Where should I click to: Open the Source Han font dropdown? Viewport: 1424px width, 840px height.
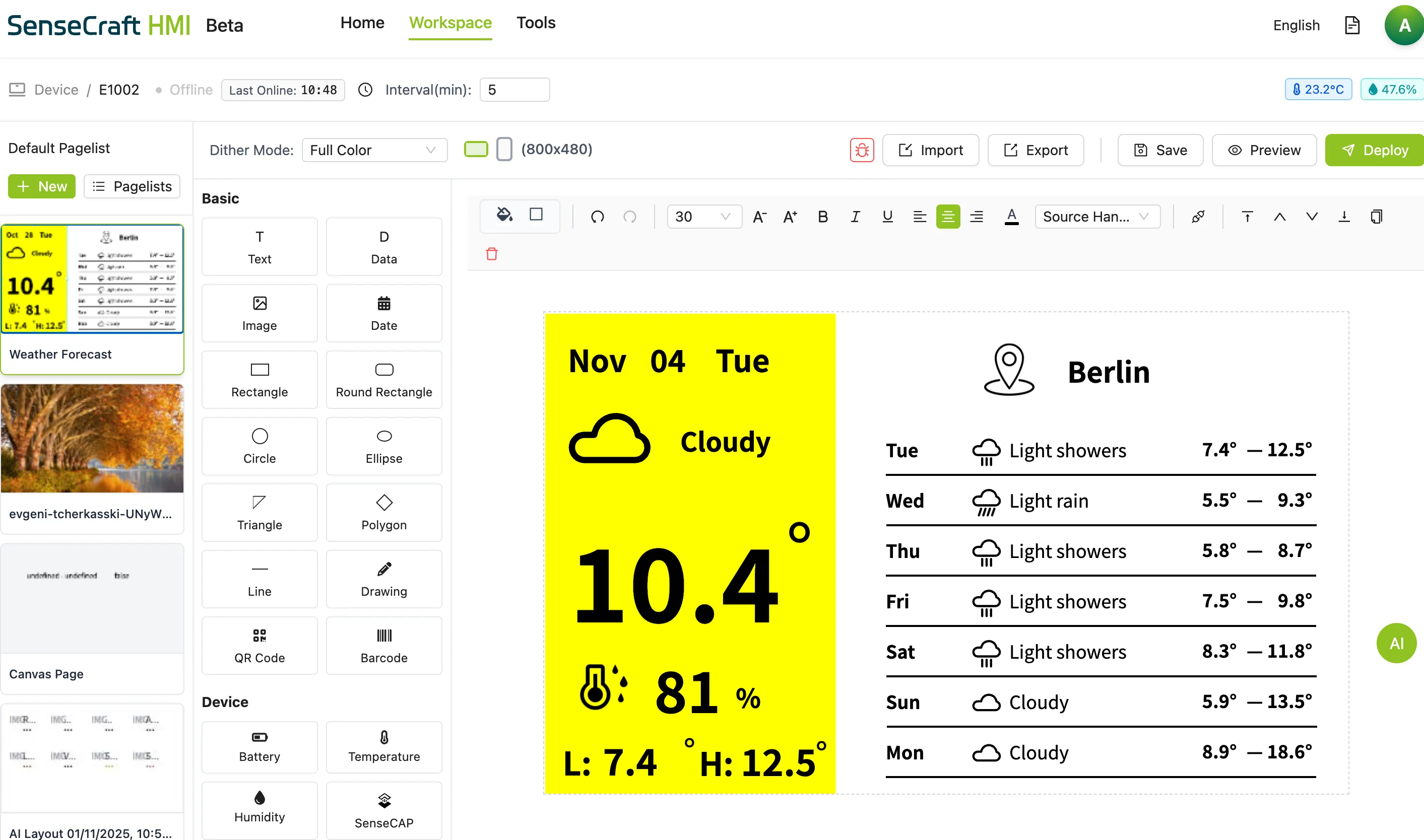1097,217
